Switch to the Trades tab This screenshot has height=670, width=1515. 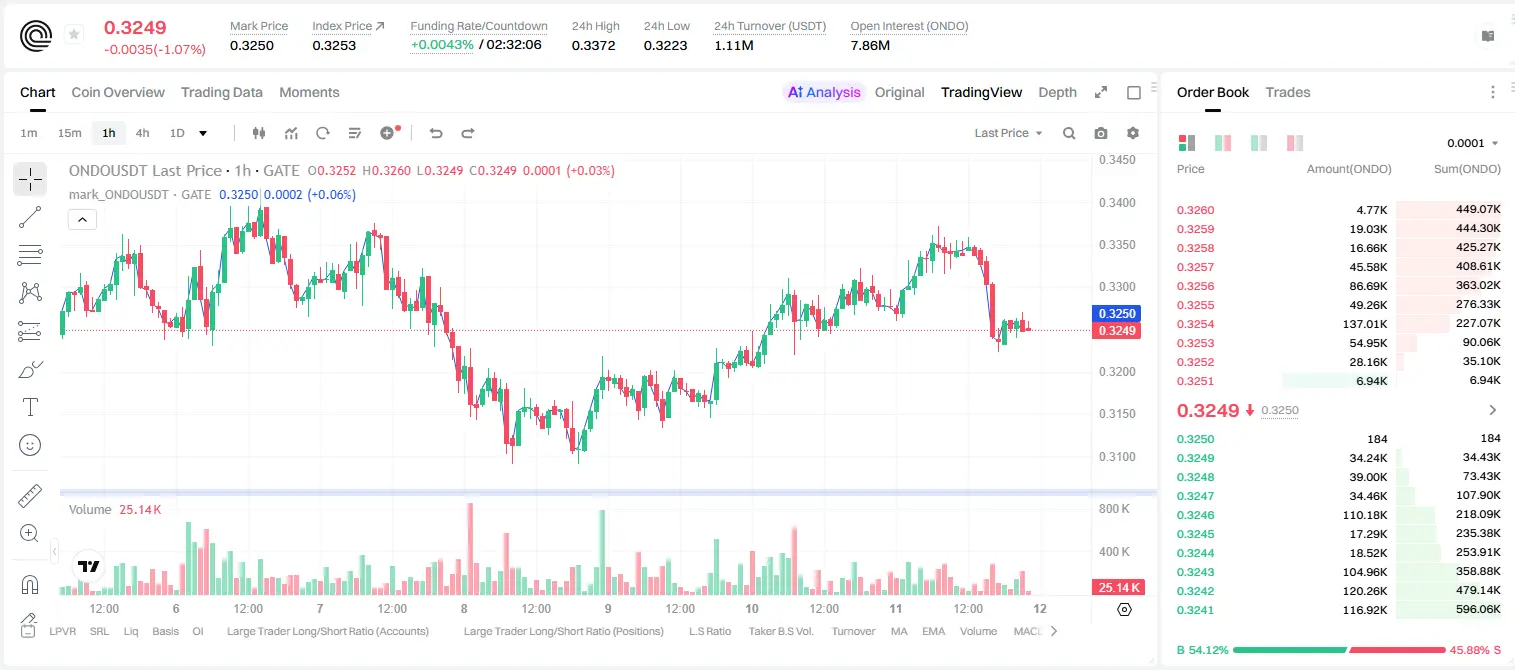click(1287, 92)
